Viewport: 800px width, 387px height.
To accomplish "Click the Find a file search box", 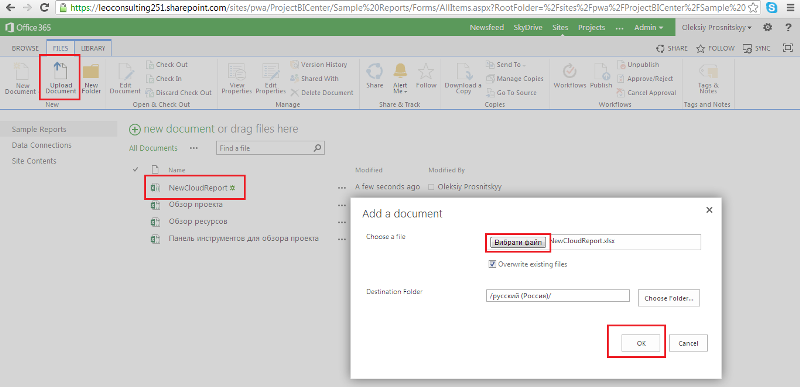I will point(264,148).
